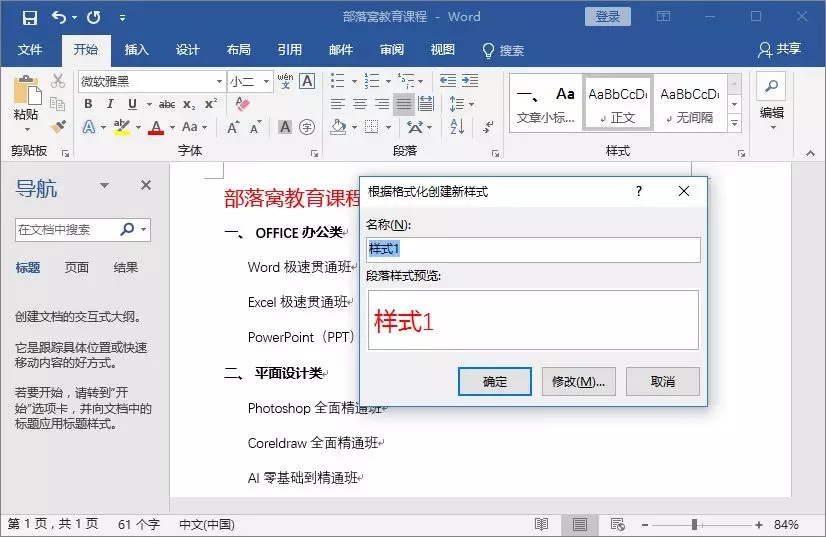This screenshot has height=537, width=826.
Task: Click the Subscript x₂ icon
Action: click(x=189, y=104)
